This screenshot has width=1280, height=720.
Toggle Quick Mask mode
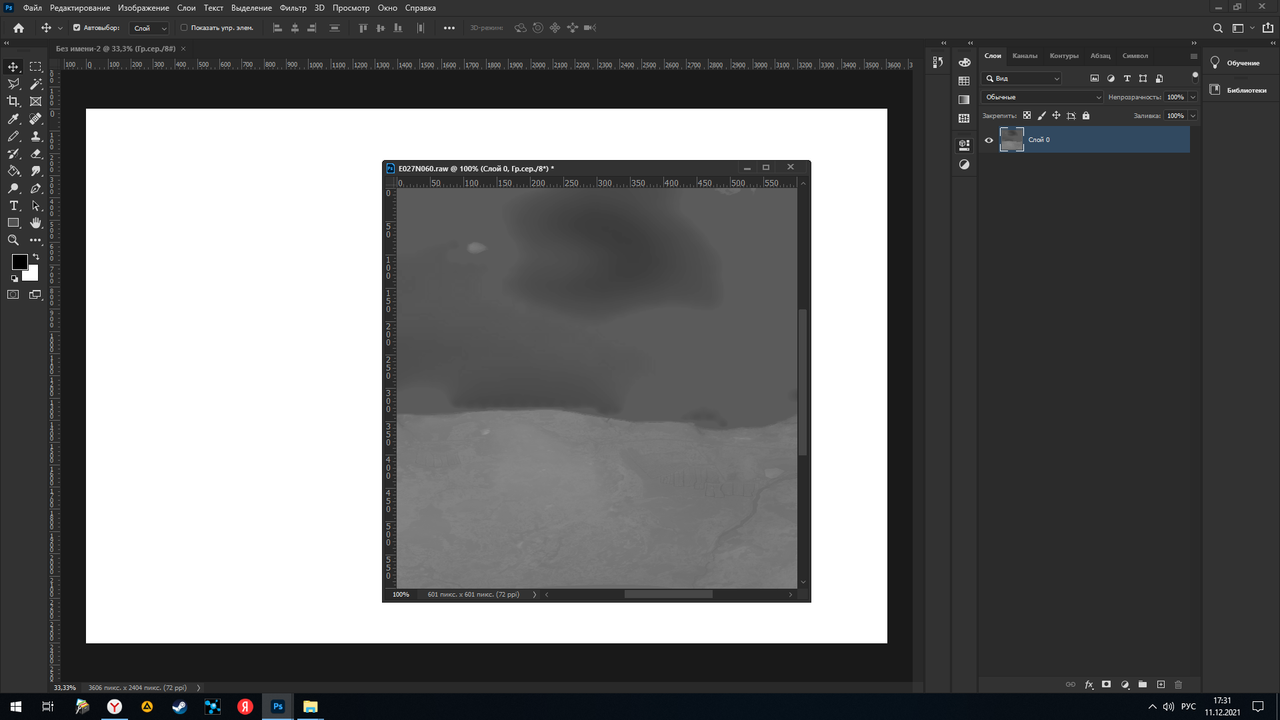[14, 295]
